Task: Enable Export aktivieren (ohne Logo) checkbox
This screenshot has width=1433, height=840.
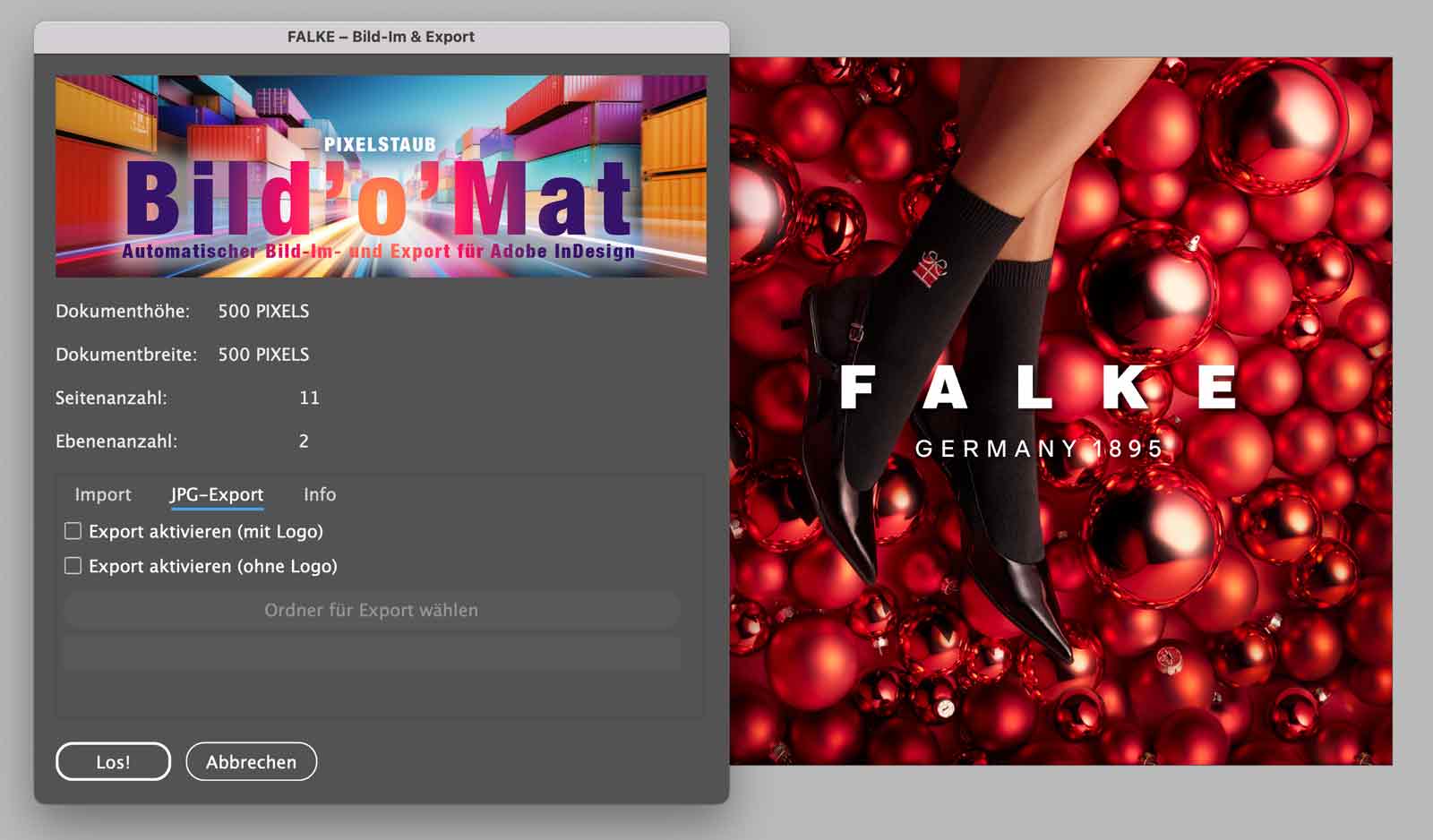Action: pyautogui.click(x=73, y=566)
